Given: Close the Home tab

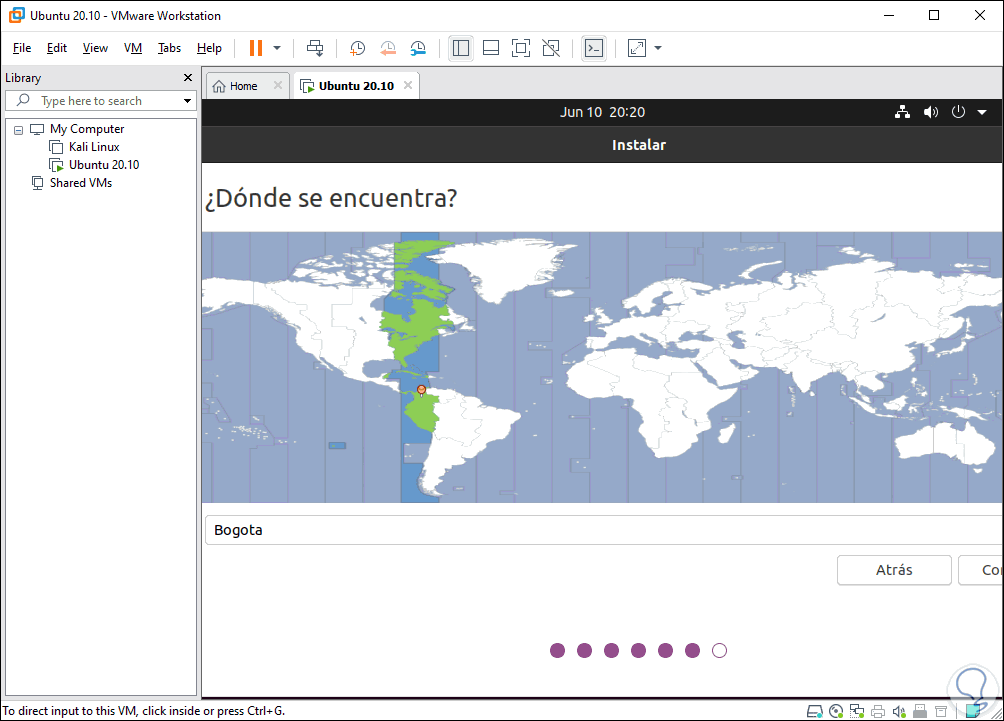Looking at the screenshot, I should [x=278, y=85].
